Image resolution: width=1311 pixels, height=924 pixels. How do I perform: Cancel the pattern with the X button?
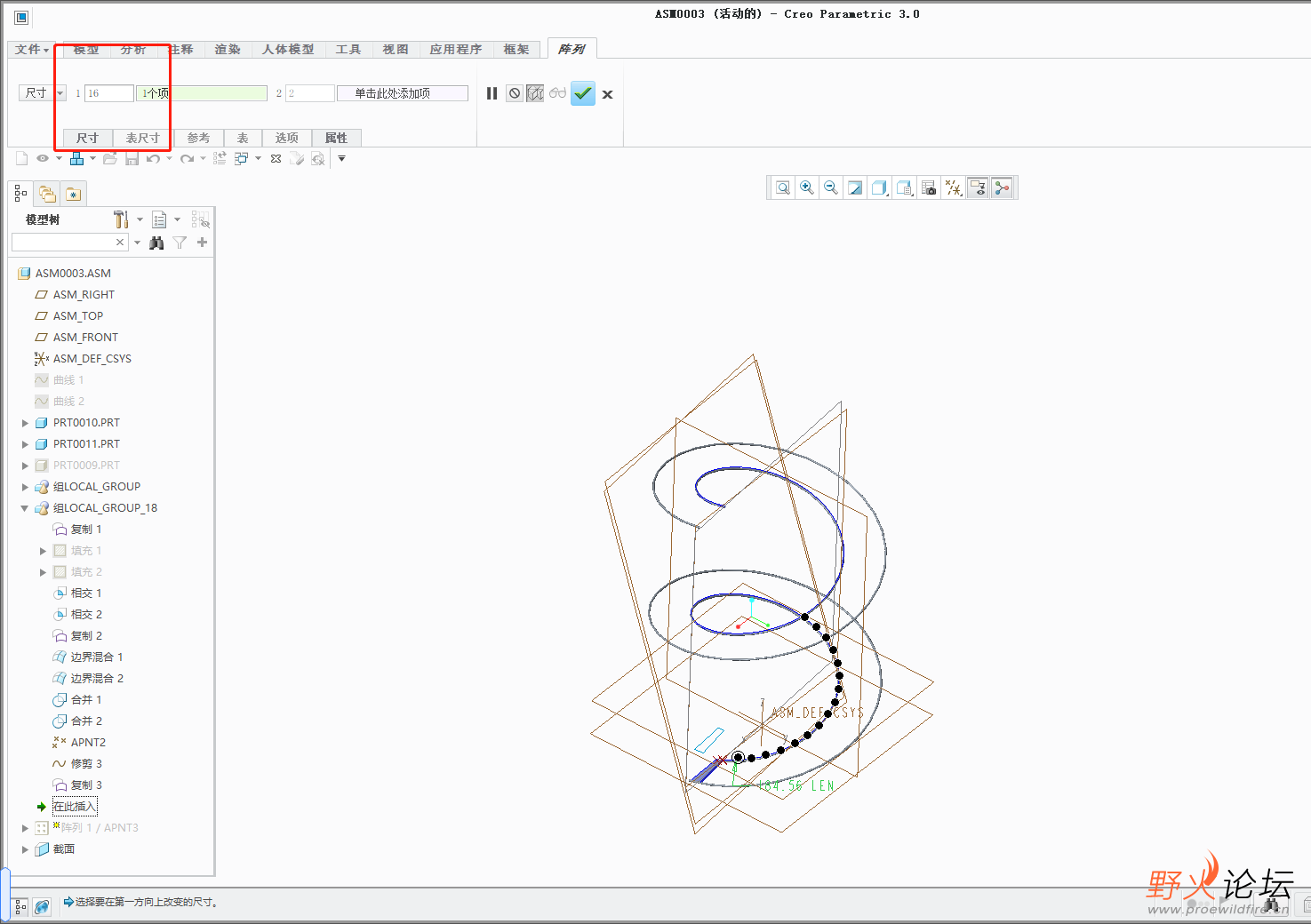tap(607, 94)
